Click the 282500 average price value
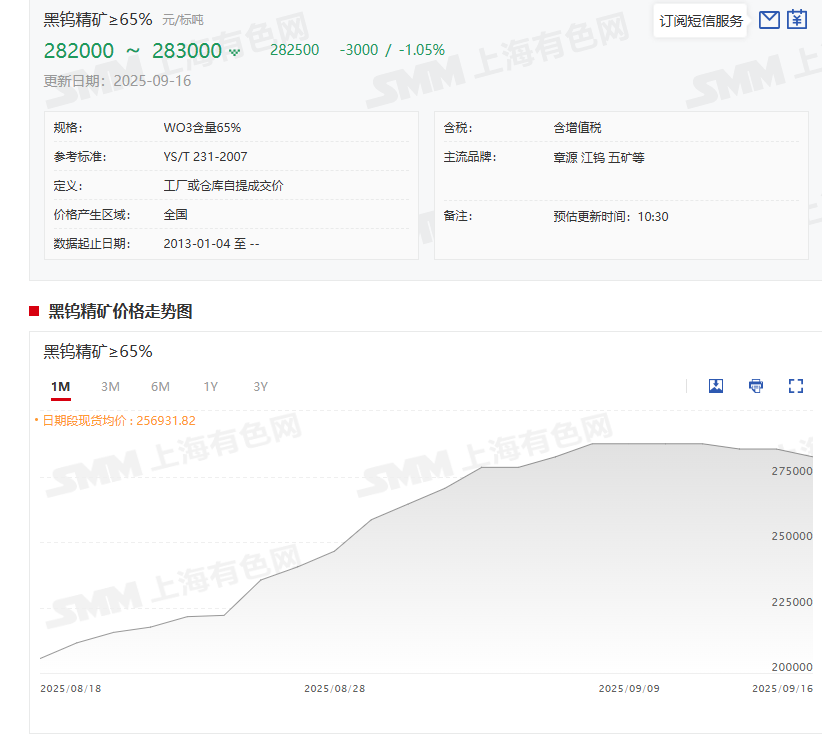 [x=295, y=50]
